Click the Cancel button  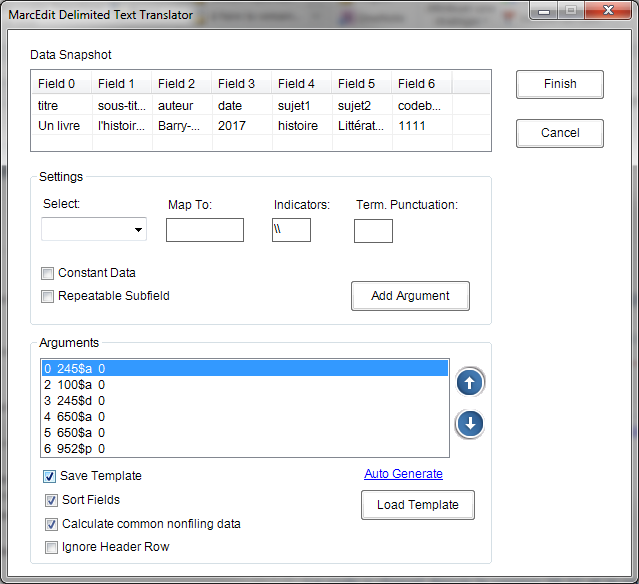click(x=560, y=133)
